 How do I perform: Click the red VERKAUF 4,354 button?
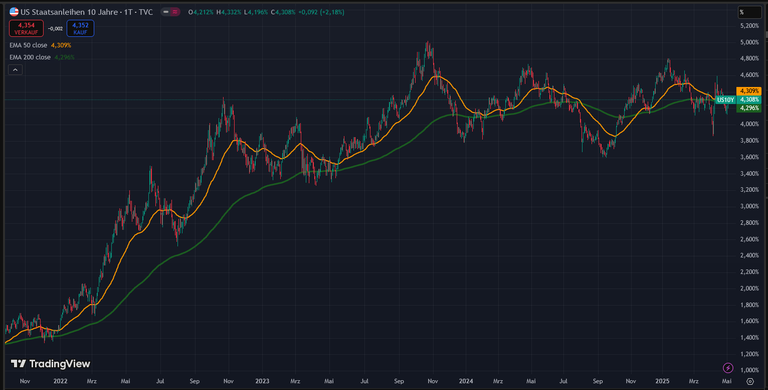coord(26,28)
